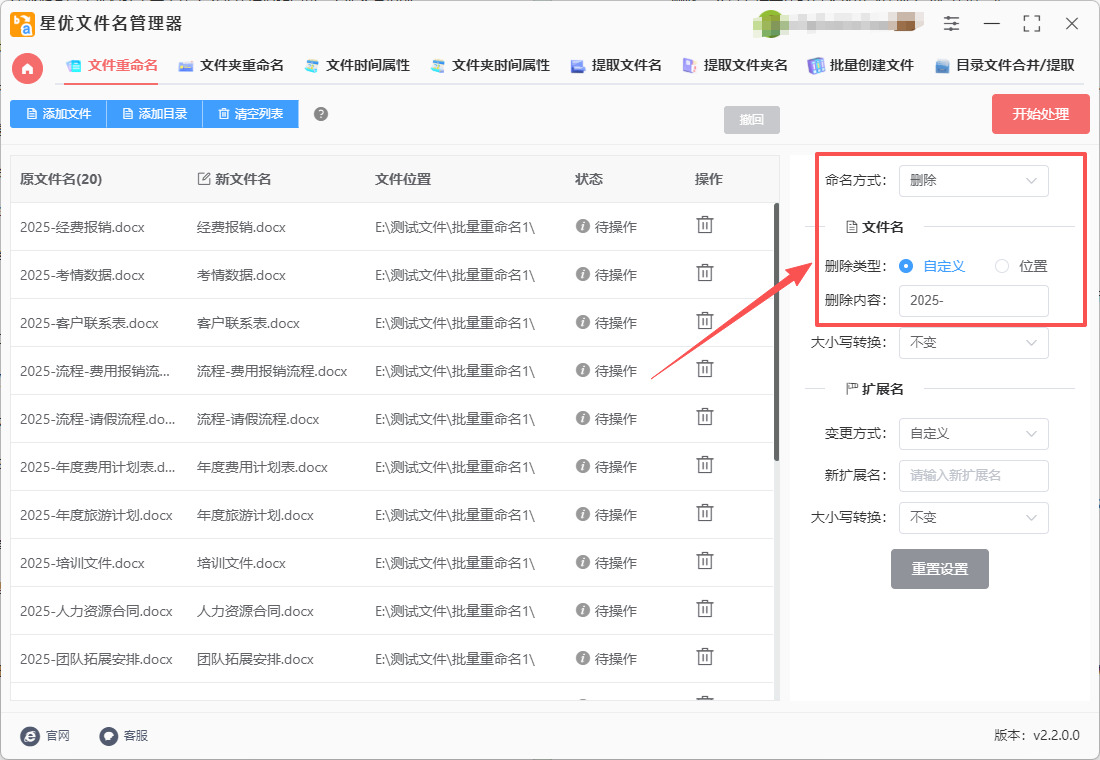Click the 重置设置 button

point(939,569)
